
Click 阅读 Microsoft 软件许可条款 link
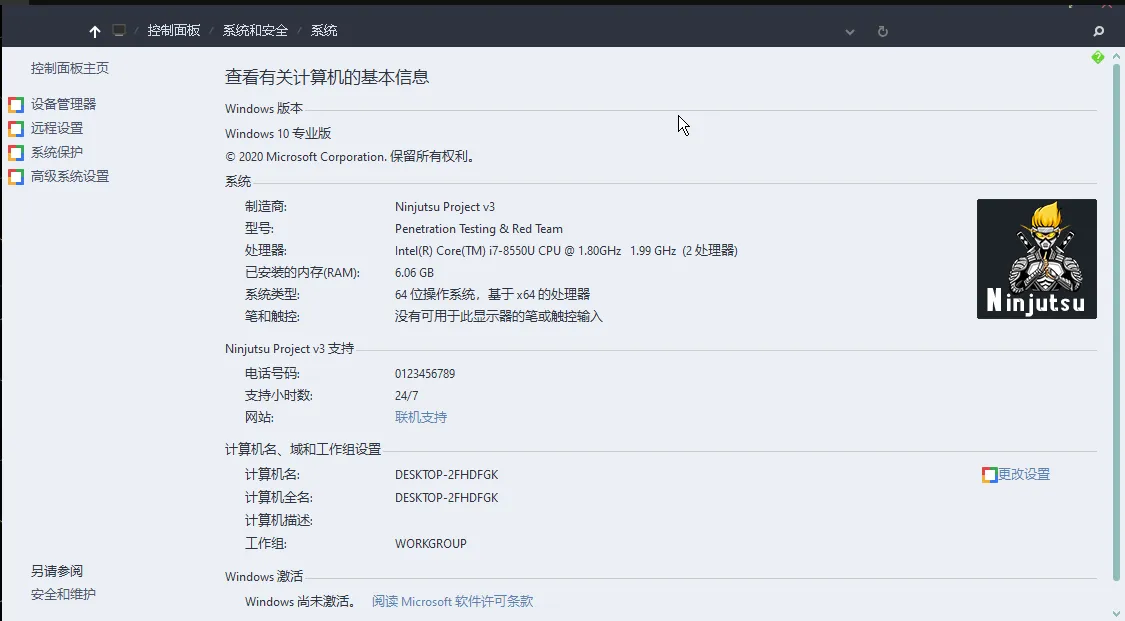point(452,602)
